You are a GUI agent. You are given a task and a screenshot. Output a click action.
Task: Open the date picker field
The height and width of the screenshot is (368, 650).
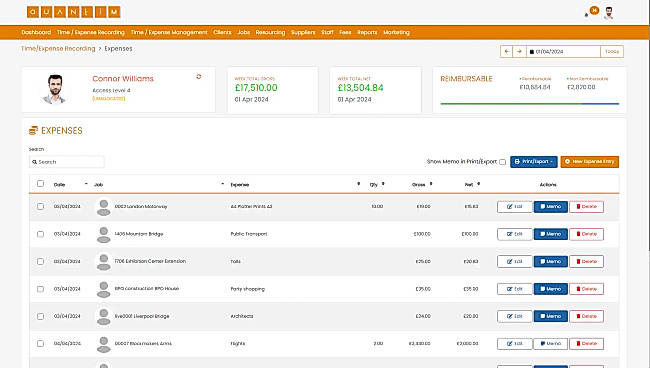pyautogui.click(x=563, y=51)
